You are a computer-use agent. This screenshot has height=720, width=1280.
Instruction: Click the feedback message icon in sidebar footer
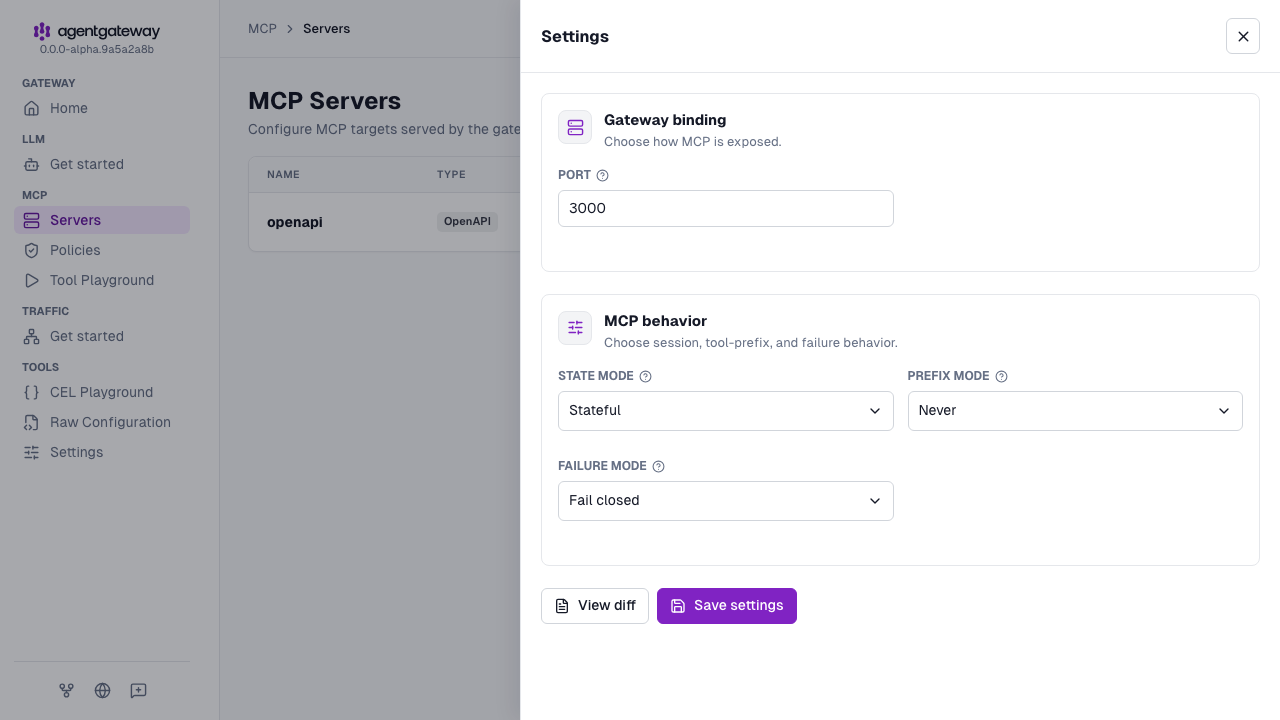click(138, 690)
